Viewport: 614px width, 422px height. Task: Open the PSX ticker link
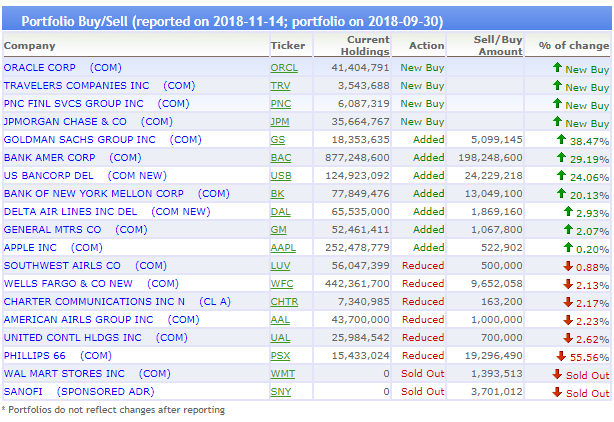[x=282, y=356]
